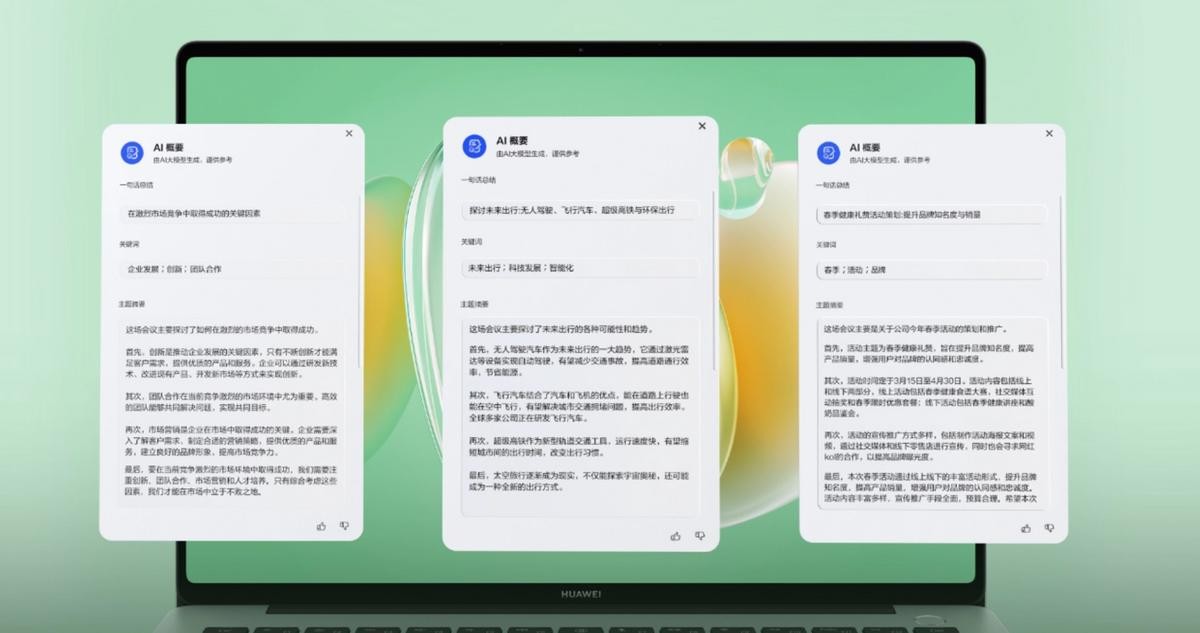The height and width of the screenshot is (633, 1200).
Task: Thumbs down the market competition summary panel
Action: coord(344,526)
